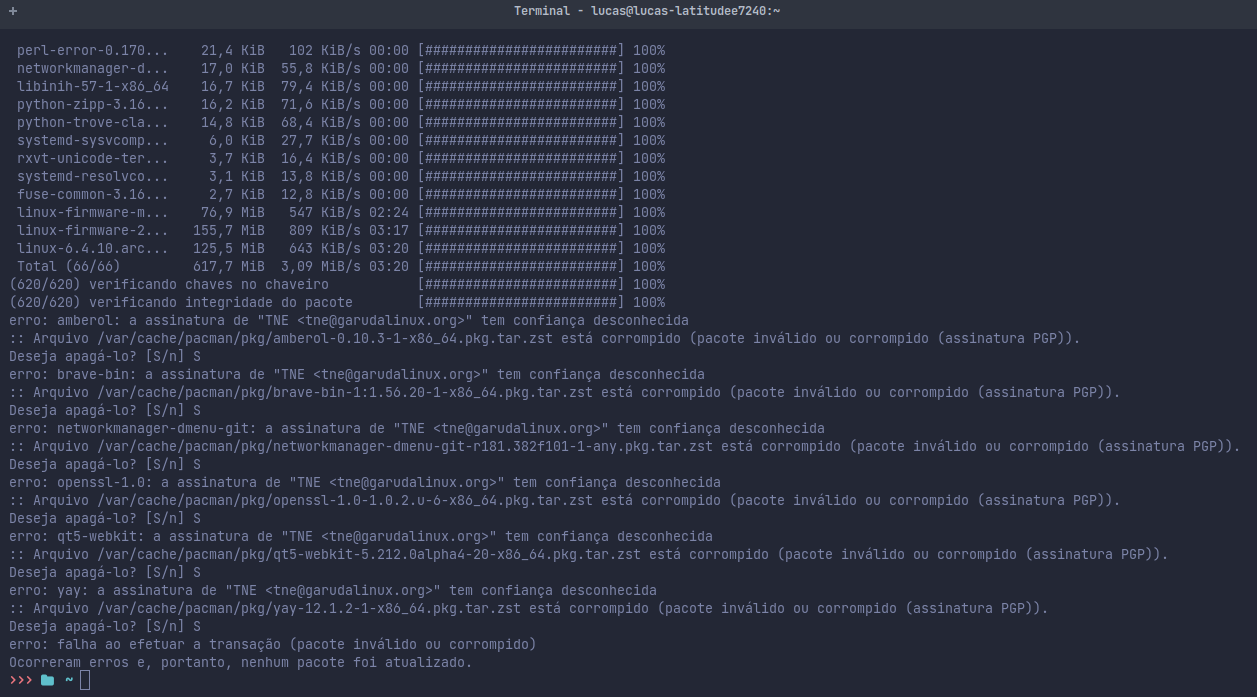Click the progress bar in the Total (66/66) row
This screenshot has height=697, width=1257.
coord(521,266)
